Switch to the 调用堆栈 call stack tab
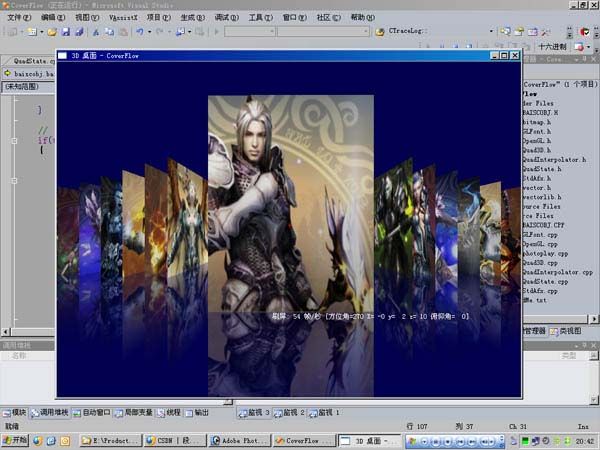The width and height of the screenshot is (600, 450). click(49, 412)
